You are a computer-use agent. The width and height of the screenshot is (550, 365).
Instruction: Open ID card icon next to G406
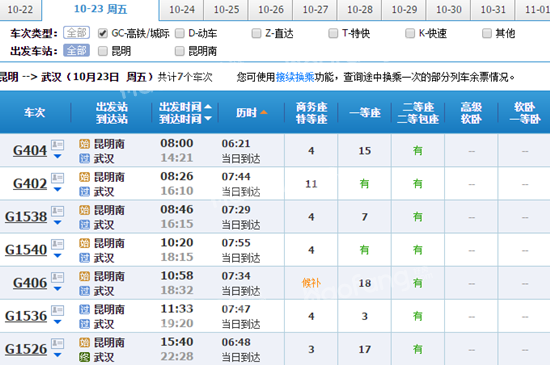[x=58, y=277]
